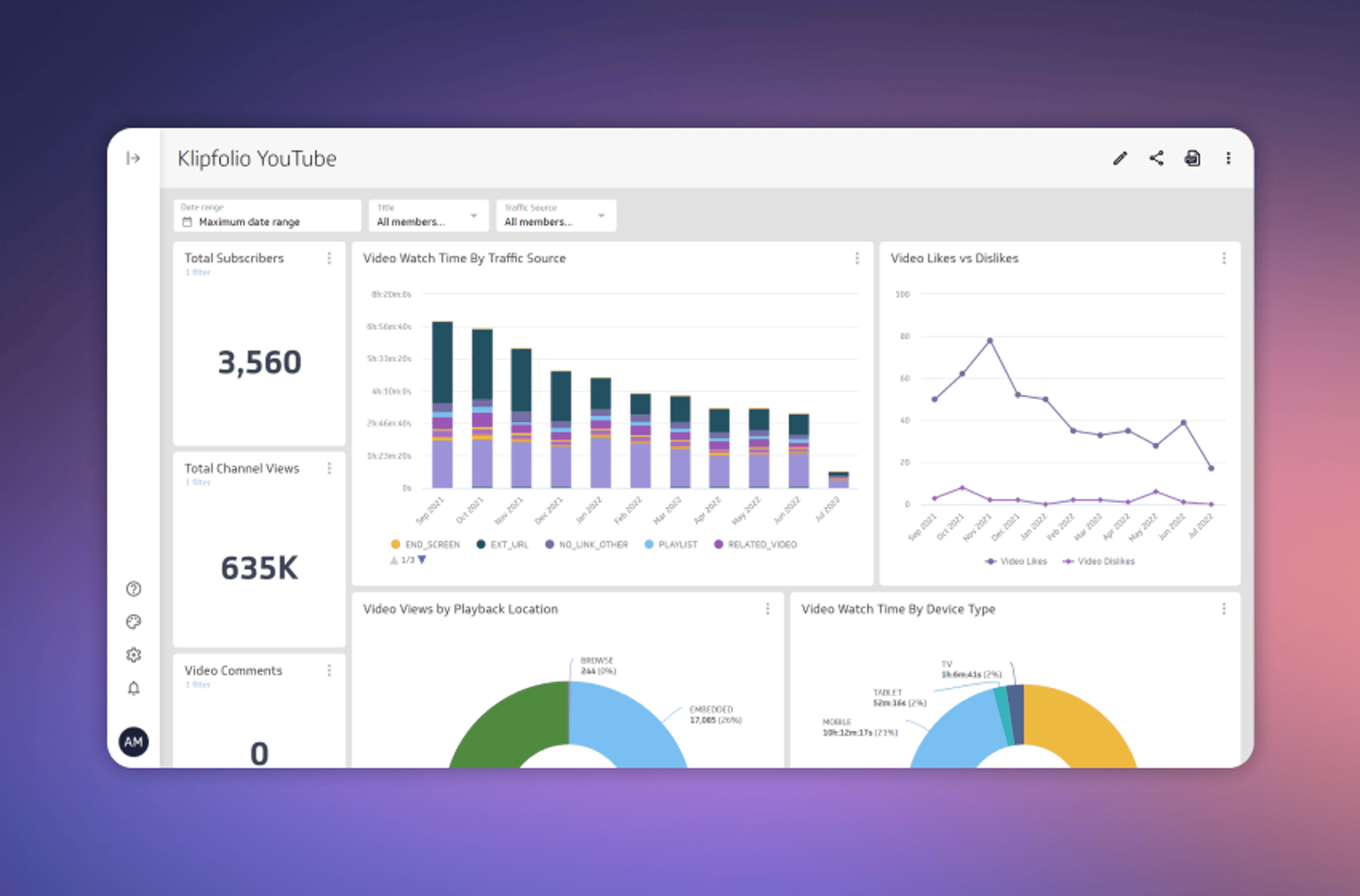The width and height of the screenshot is (1360, 896).
Task: Open theme palette icon in sidebar
Action: click(134, 622)
